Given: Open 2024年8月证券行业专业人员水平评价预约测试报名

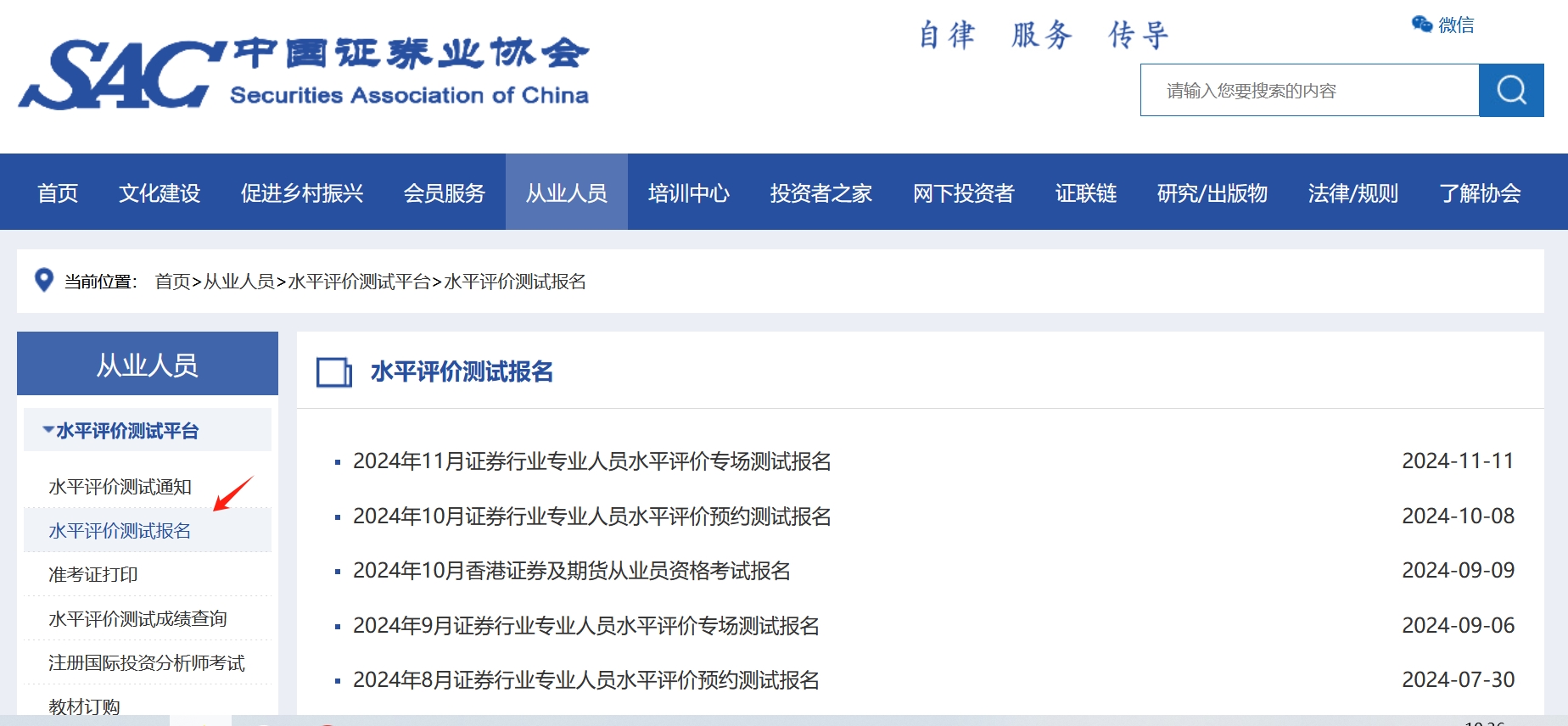Looking at the screenshot, I should [x=586, y=680].
